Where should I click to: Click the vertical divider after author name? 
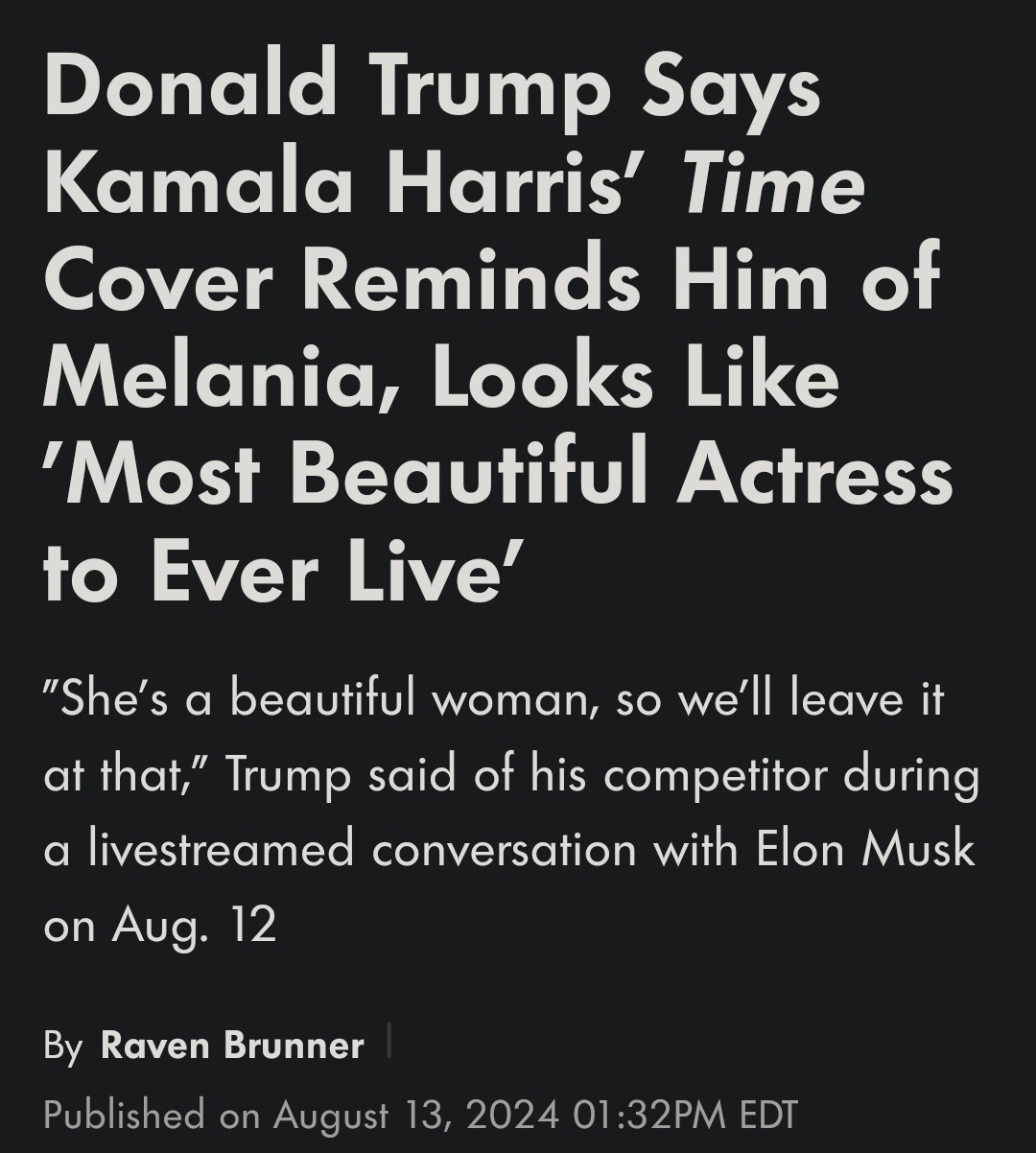tap(388, 1041)
